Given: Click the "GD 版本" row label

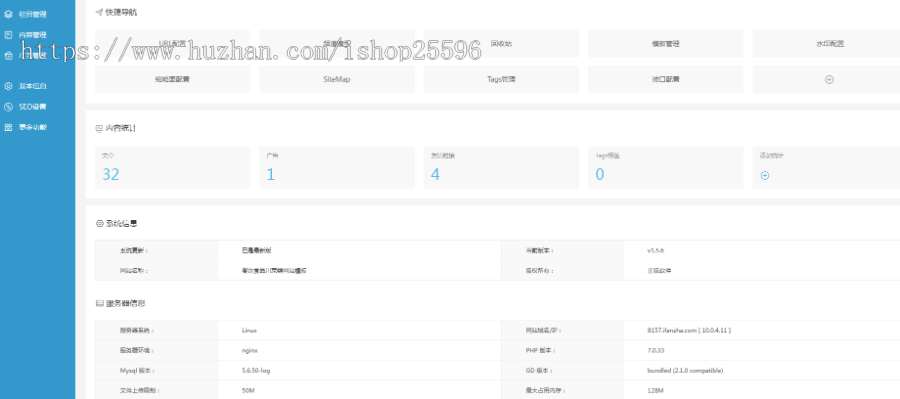Looking at the screenshot, I should 539,370.
